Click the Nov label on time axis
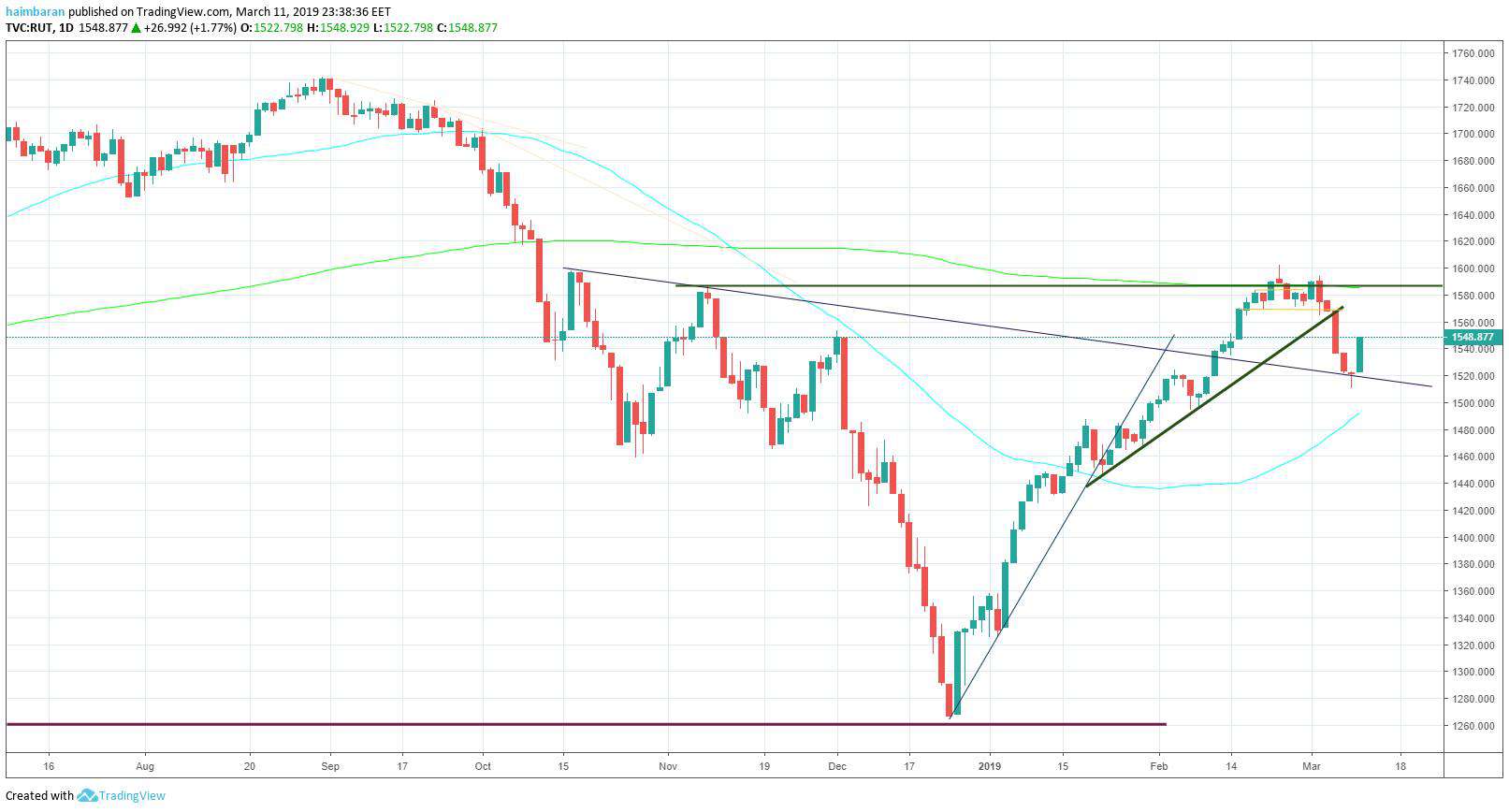 (668, 765)
